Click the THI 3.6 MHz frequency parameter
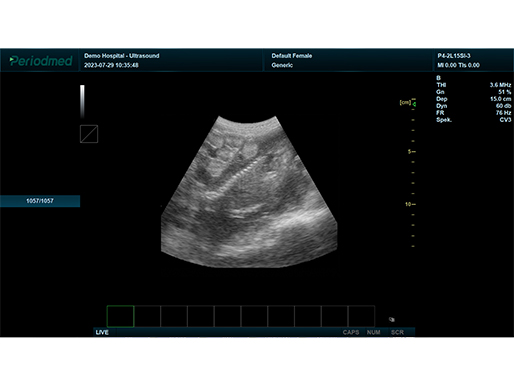Image resolution: width=514 pixels, height=386 pixels. click(x=474, y=85)
